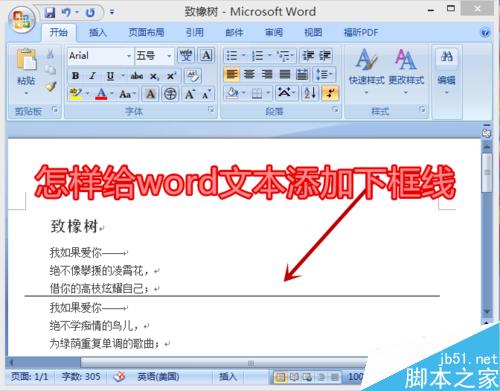Viewport: 500px width, 391px height.
Task: Redo the last action
Action: coord(90,13)
